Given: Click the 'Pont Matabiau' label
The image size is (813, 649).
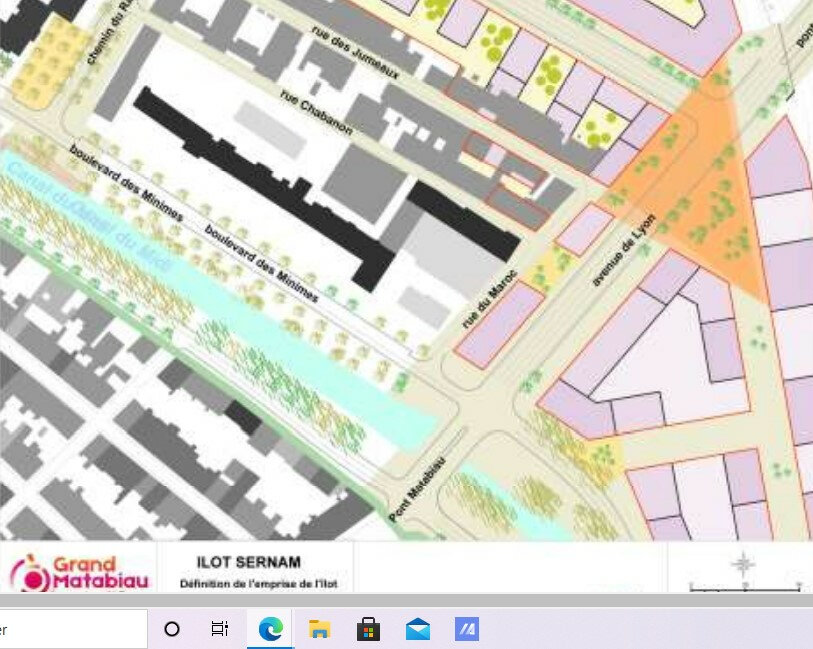Looking at the screenshot, I should click(417, 489).
